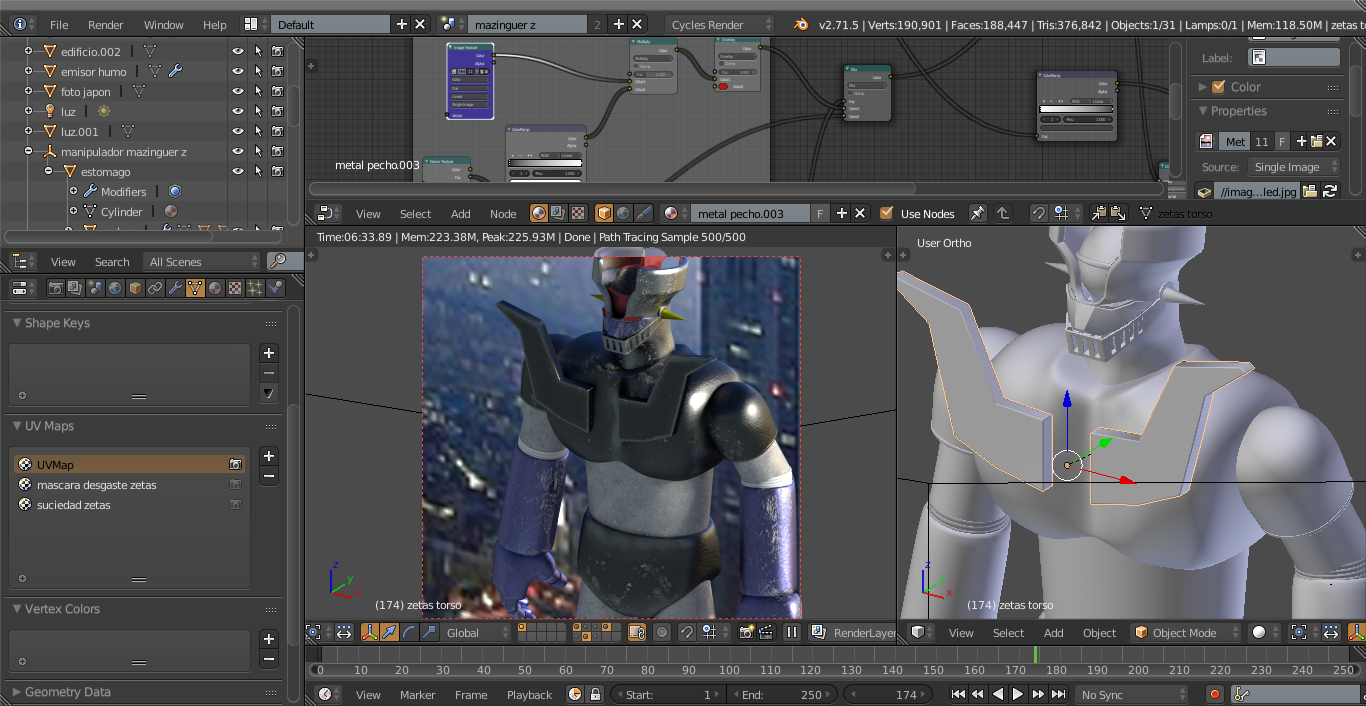The height and width of the screenshot is (706, 1366).
Task: Collapse the UV Maps panel
Action: tap(17, 426)
